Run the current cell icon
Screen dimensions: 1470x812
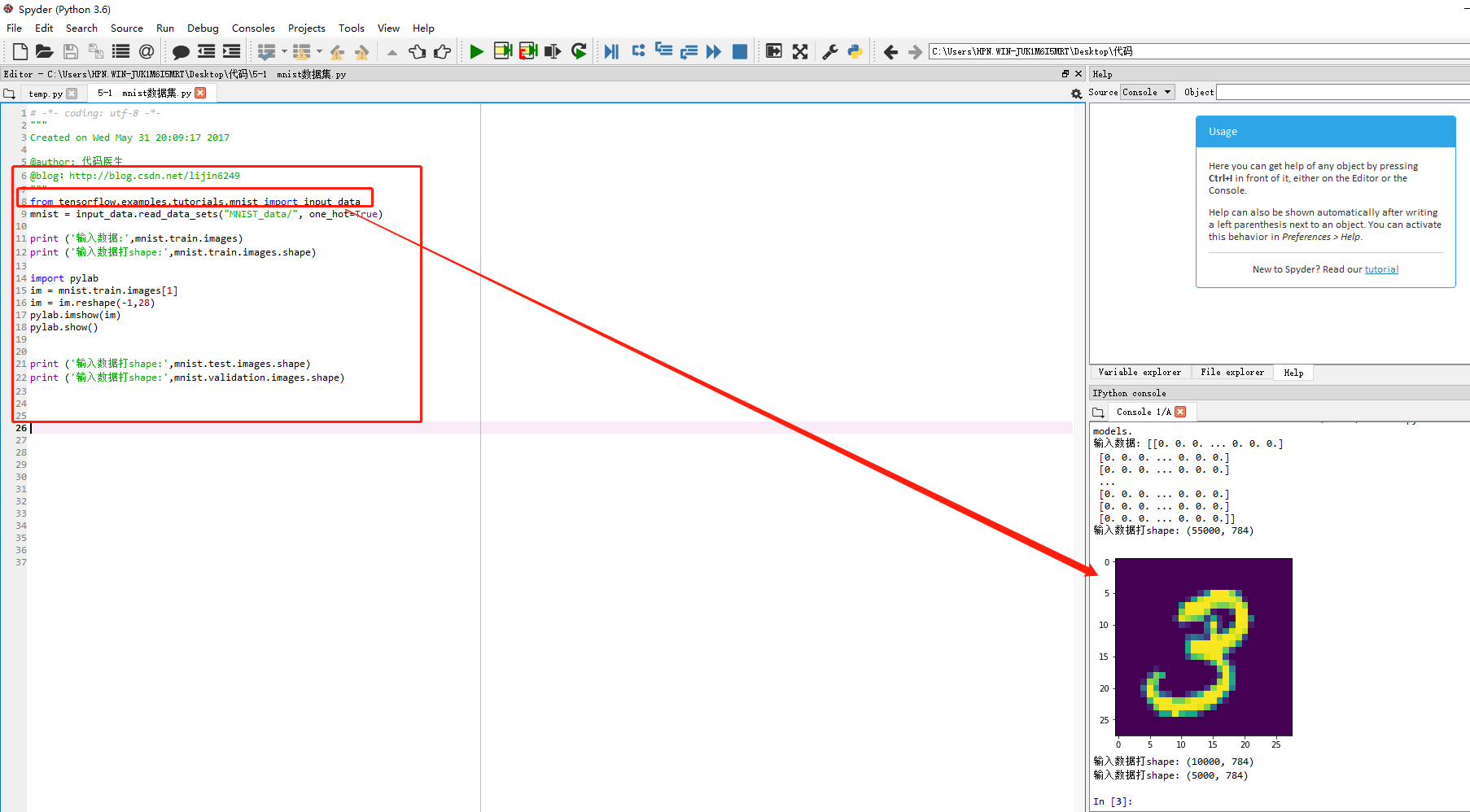pyautogui.click(x=502, y=51)
